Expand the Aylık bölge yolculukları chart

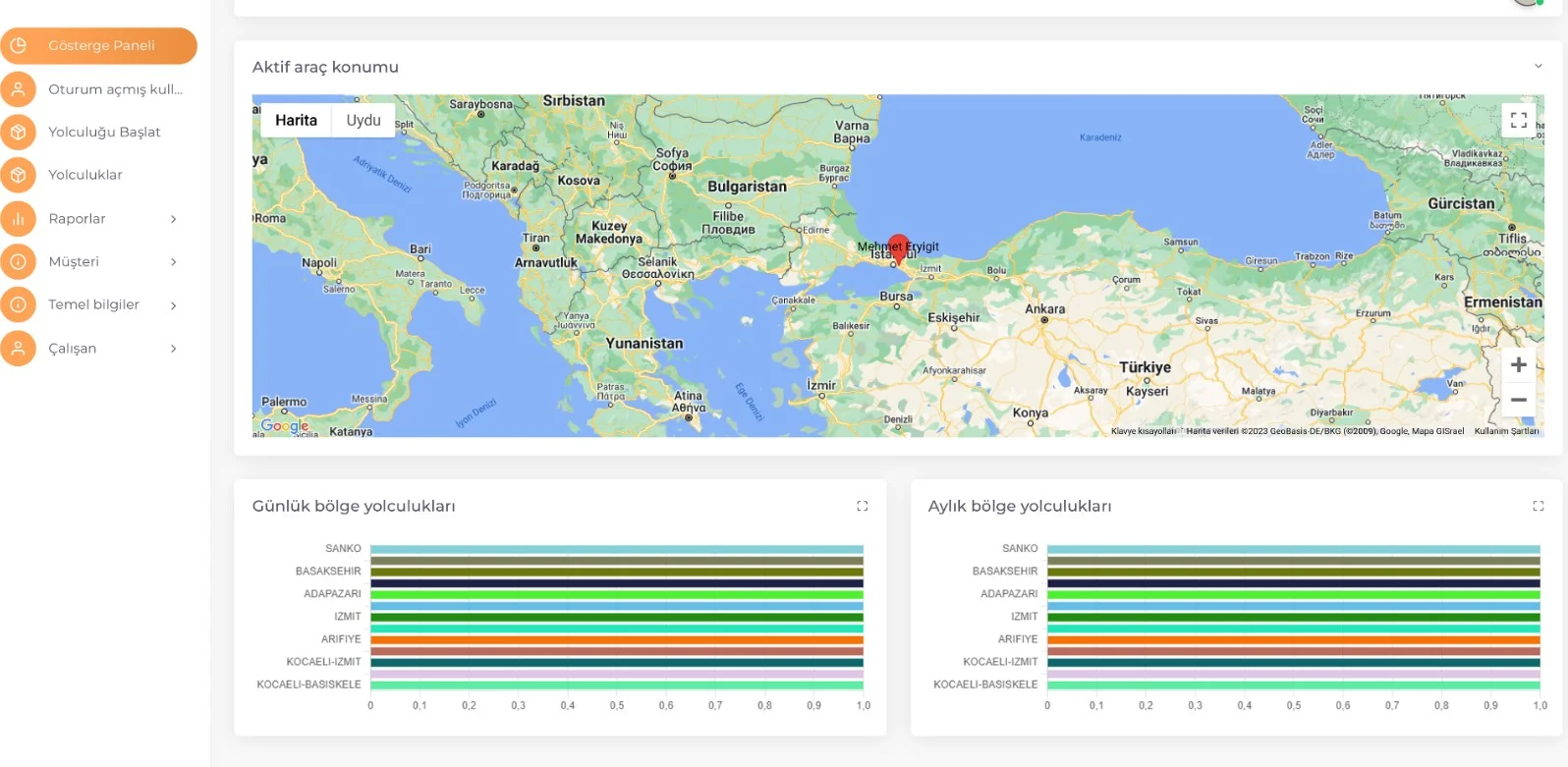click(1538, 506)
